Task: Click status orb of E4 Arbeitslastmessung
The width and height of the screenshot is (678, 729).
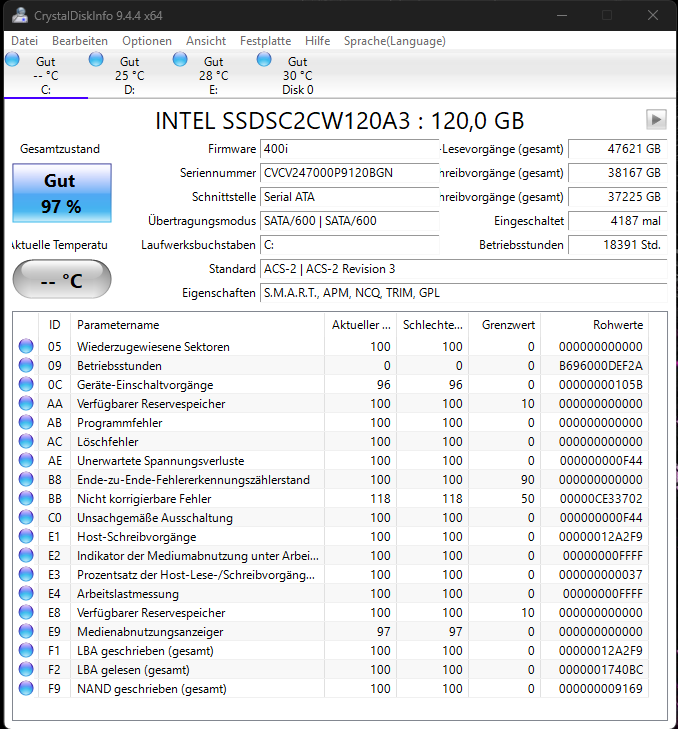Action: [x=26, y=594]
